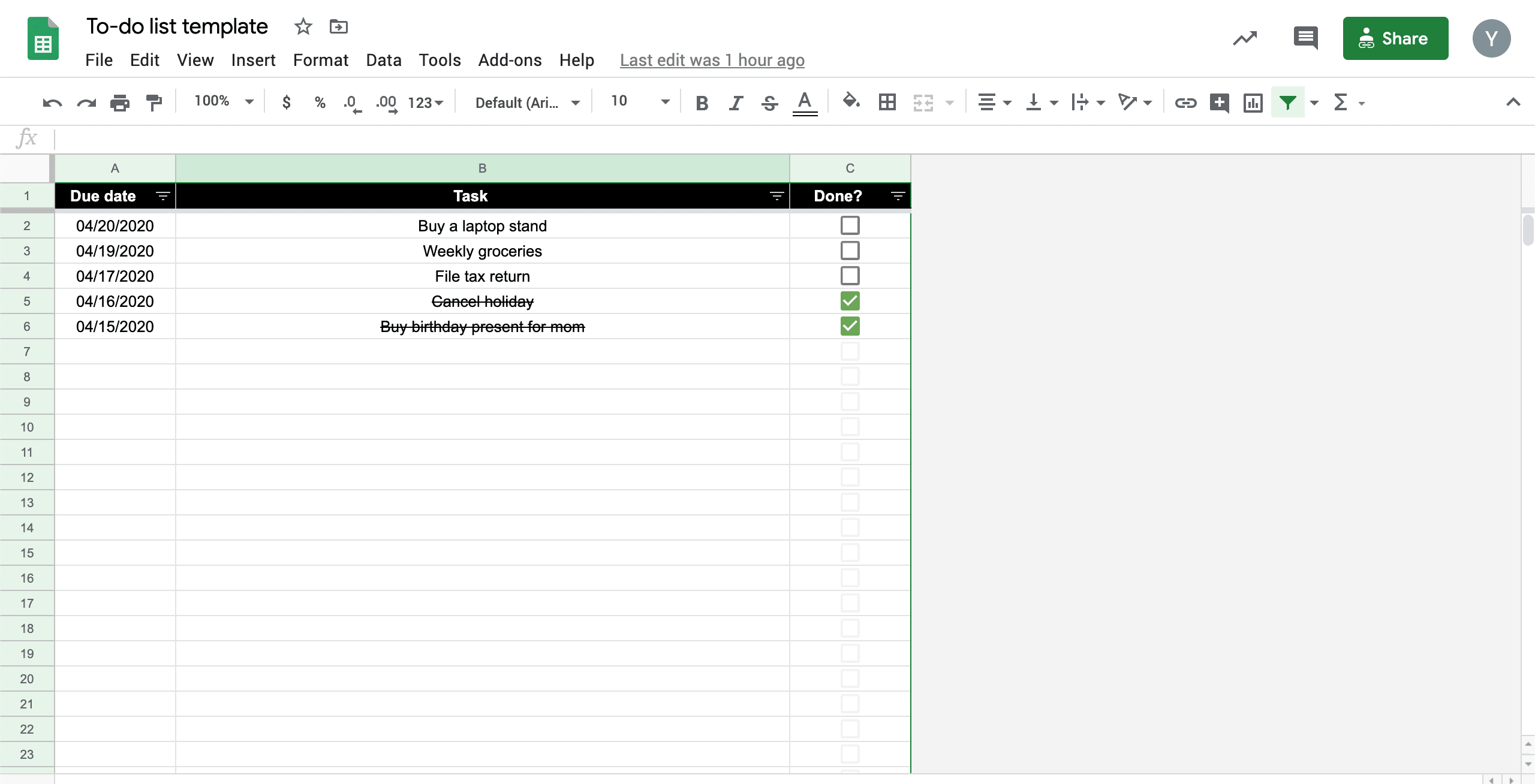The width and height of the screenshot is (1535, 784).
Task: Click the italic formatting icon
Action: [734, 101]
